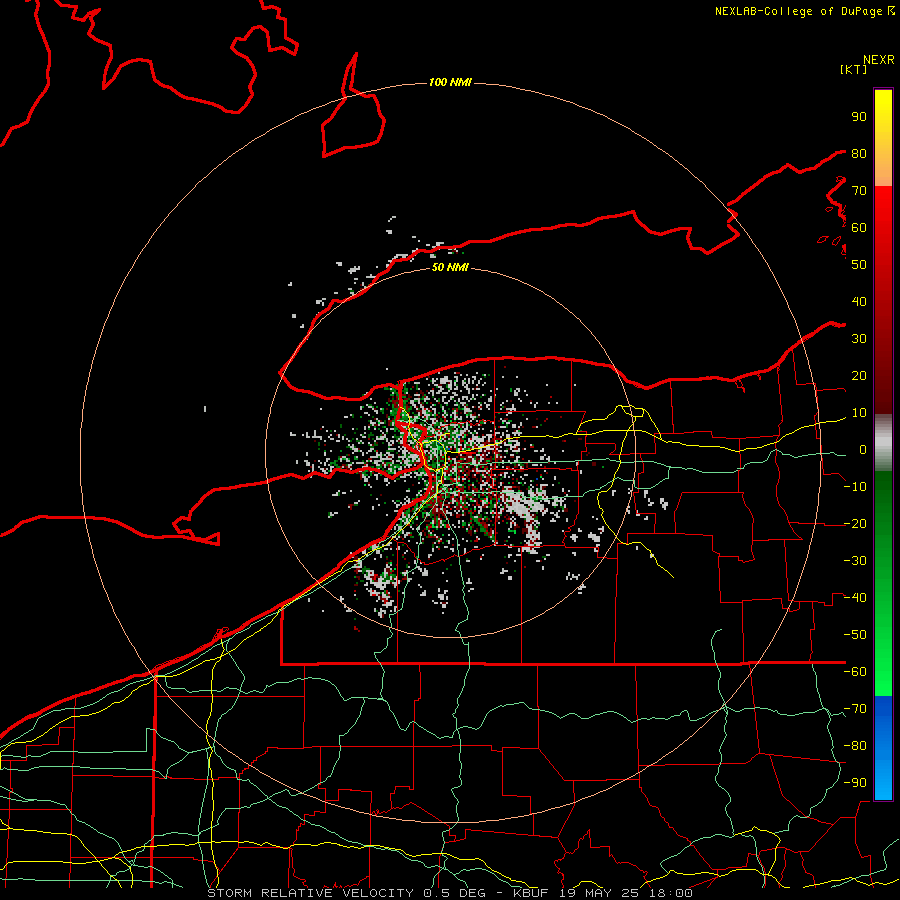Pick the light orange band between 70 and 80 knots
Image resolution: width=900 pixels, height=900 pixels.
point(883,171)
